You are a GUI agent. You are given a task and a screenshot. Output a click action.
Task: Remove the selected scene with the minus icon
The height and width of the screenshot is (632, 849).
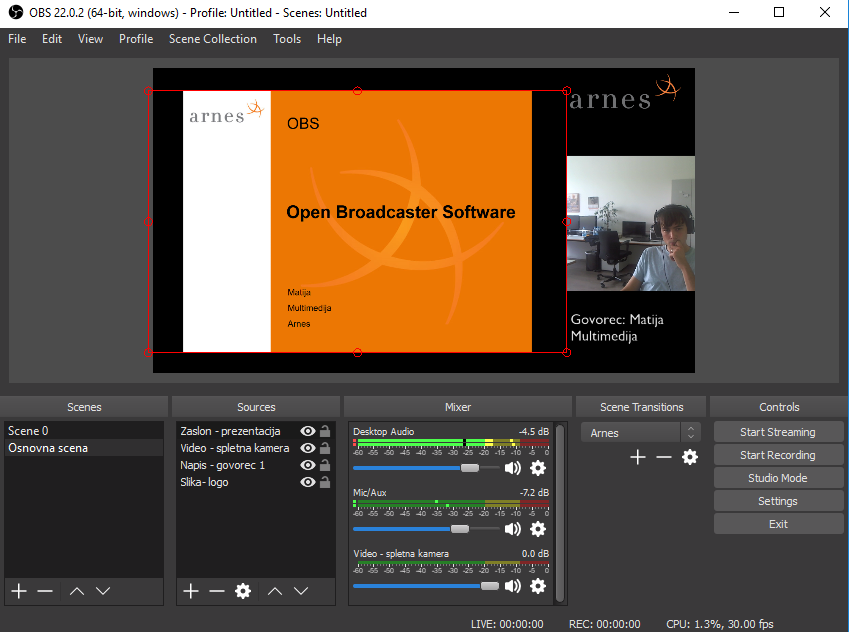(45, 591)
